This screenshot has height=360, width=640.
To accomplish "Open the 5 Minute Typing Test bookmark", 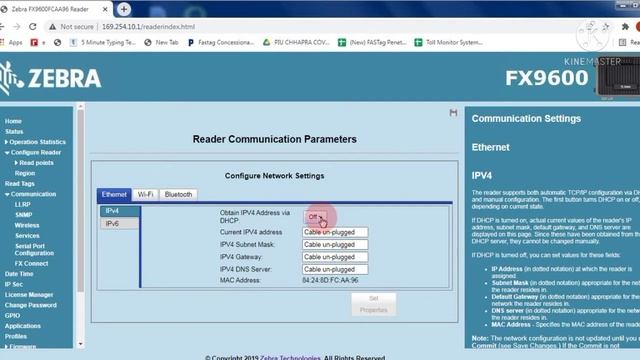I will 103,42.
